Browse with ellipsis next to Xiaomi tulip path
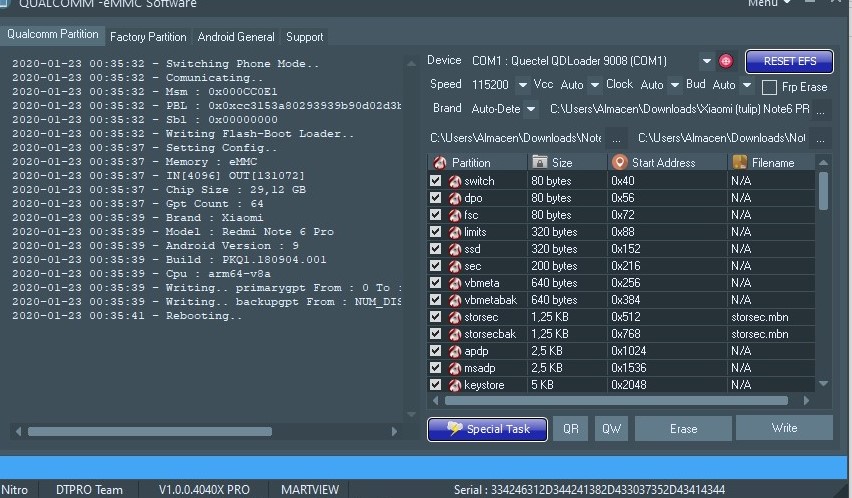This screenshot has height=498, width=852. 820,110
